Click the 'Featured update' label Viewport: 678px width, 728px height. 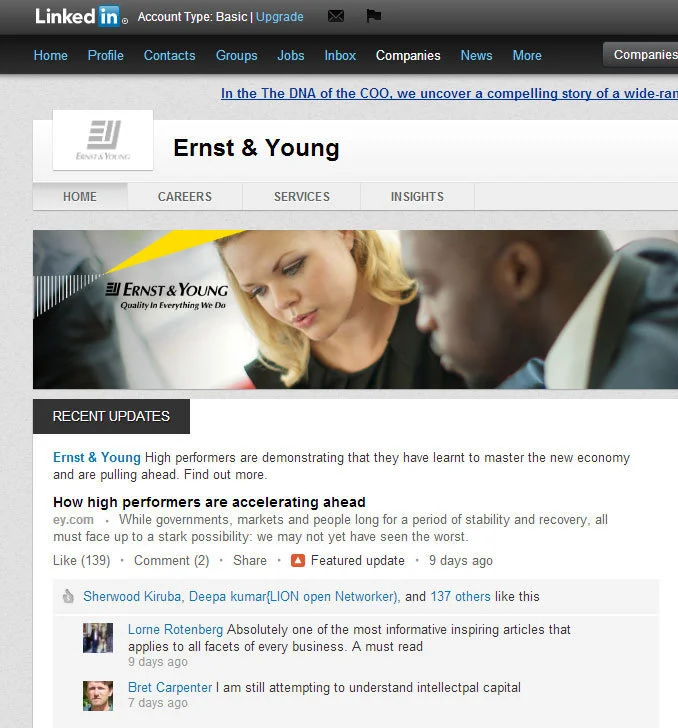358,560
